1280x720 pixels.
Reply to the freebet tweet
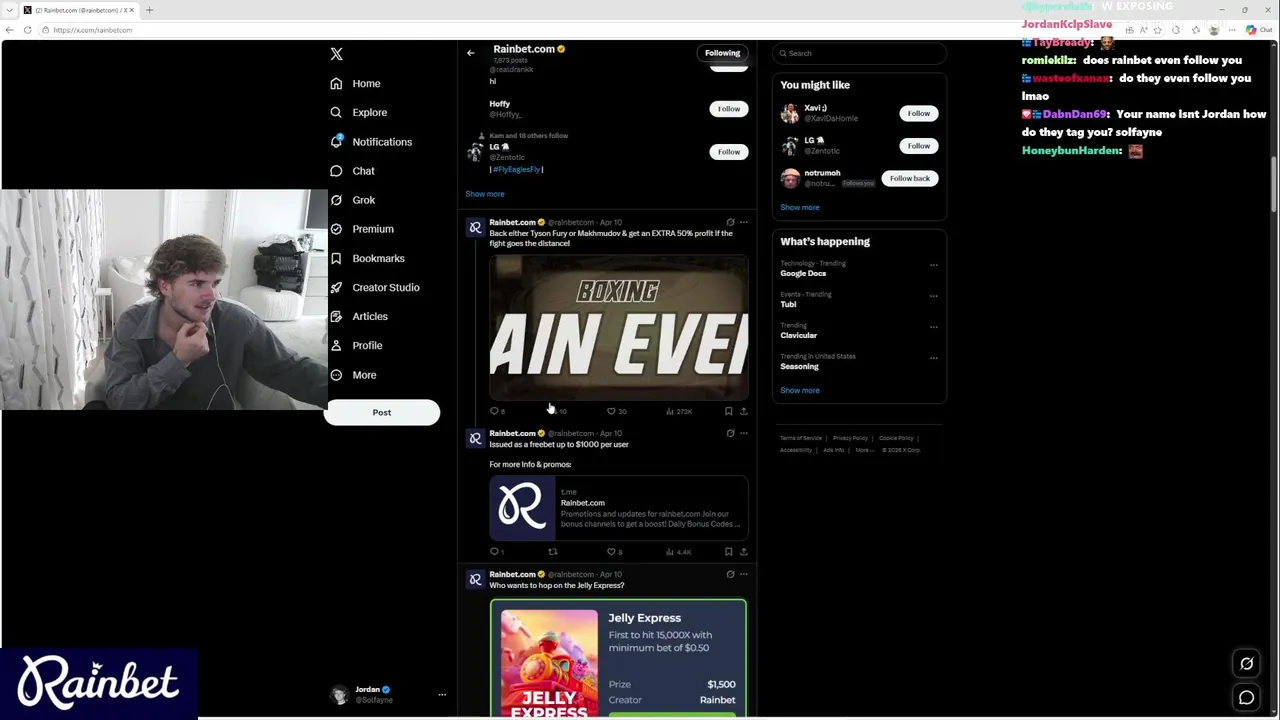pos(494,552)
